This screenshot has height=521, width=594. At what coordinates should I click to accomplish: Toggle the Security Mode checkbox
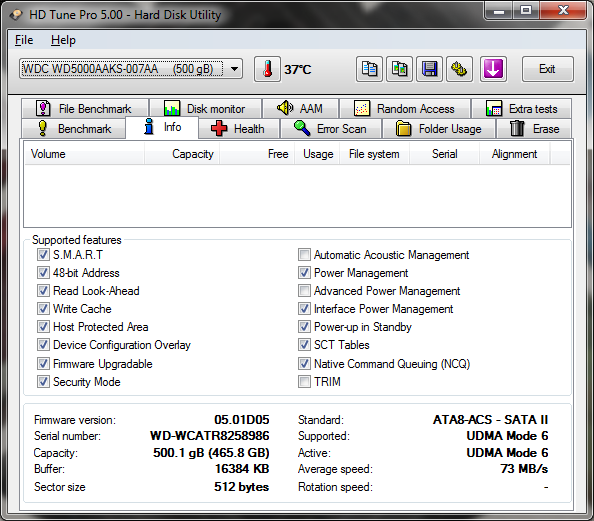(x=43, y=382)
